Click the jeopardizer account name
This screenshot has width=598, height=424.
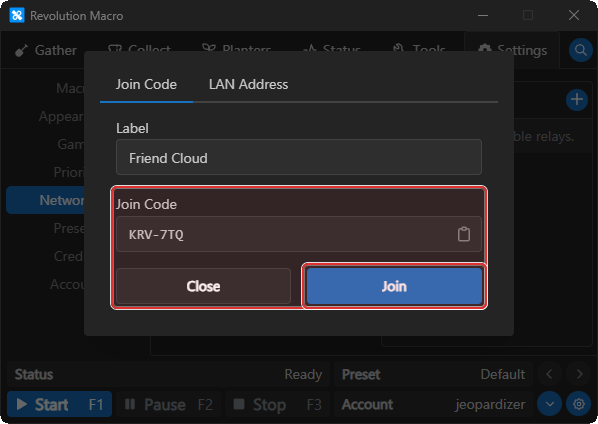pyautogui.click(x=490, y=404)
